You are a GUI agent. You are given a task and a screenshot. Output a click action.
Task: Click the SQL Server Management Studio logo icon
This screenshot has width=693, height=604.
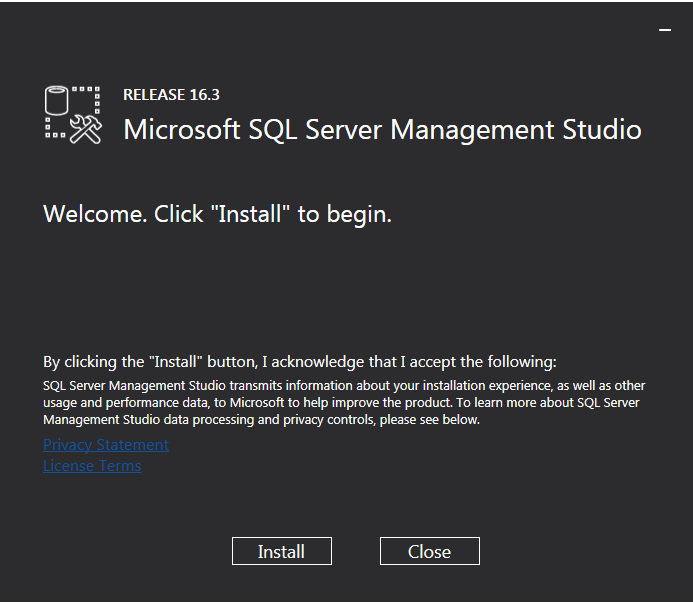point(73,114)
